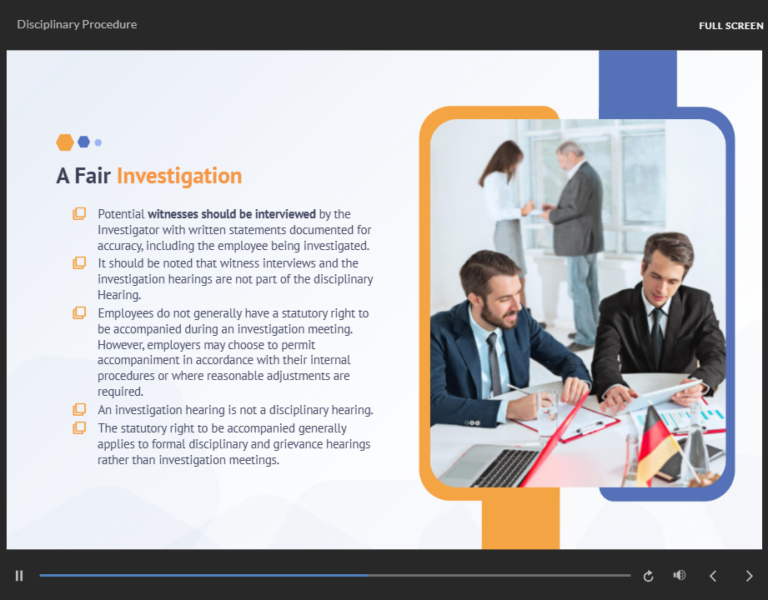Viewport: 768px width, 600px height.
Task: Click the large orange hexagon above the heading
Action: coord(65,143)
